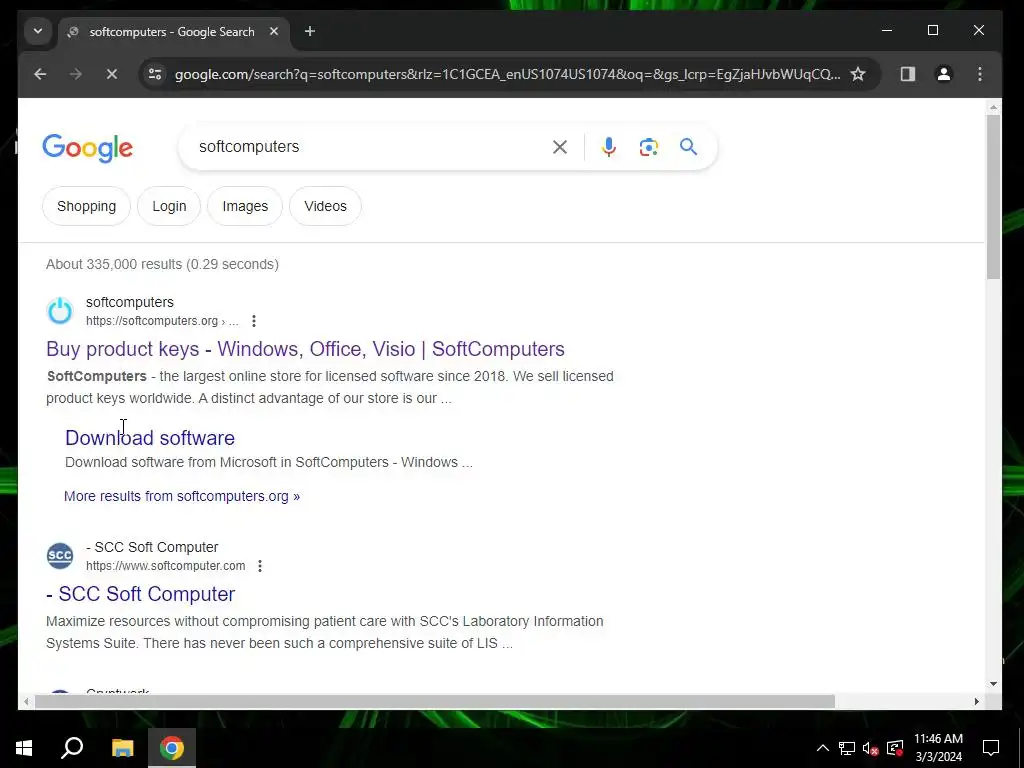The width and height of the screenshot is (1024, 768).
Task: Click the muted volume tray icon
Action: pos(871,748)
